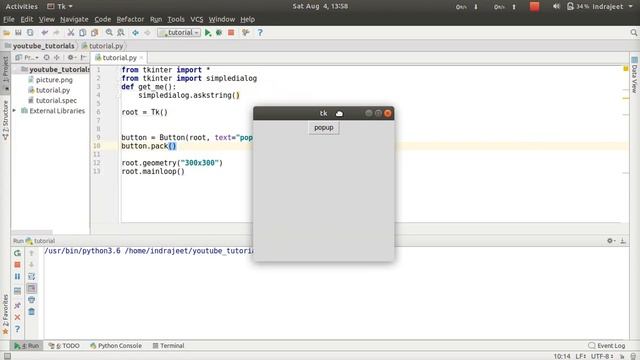
Task: Click the Save All toolbar icon
Action: tap(18, 33)
